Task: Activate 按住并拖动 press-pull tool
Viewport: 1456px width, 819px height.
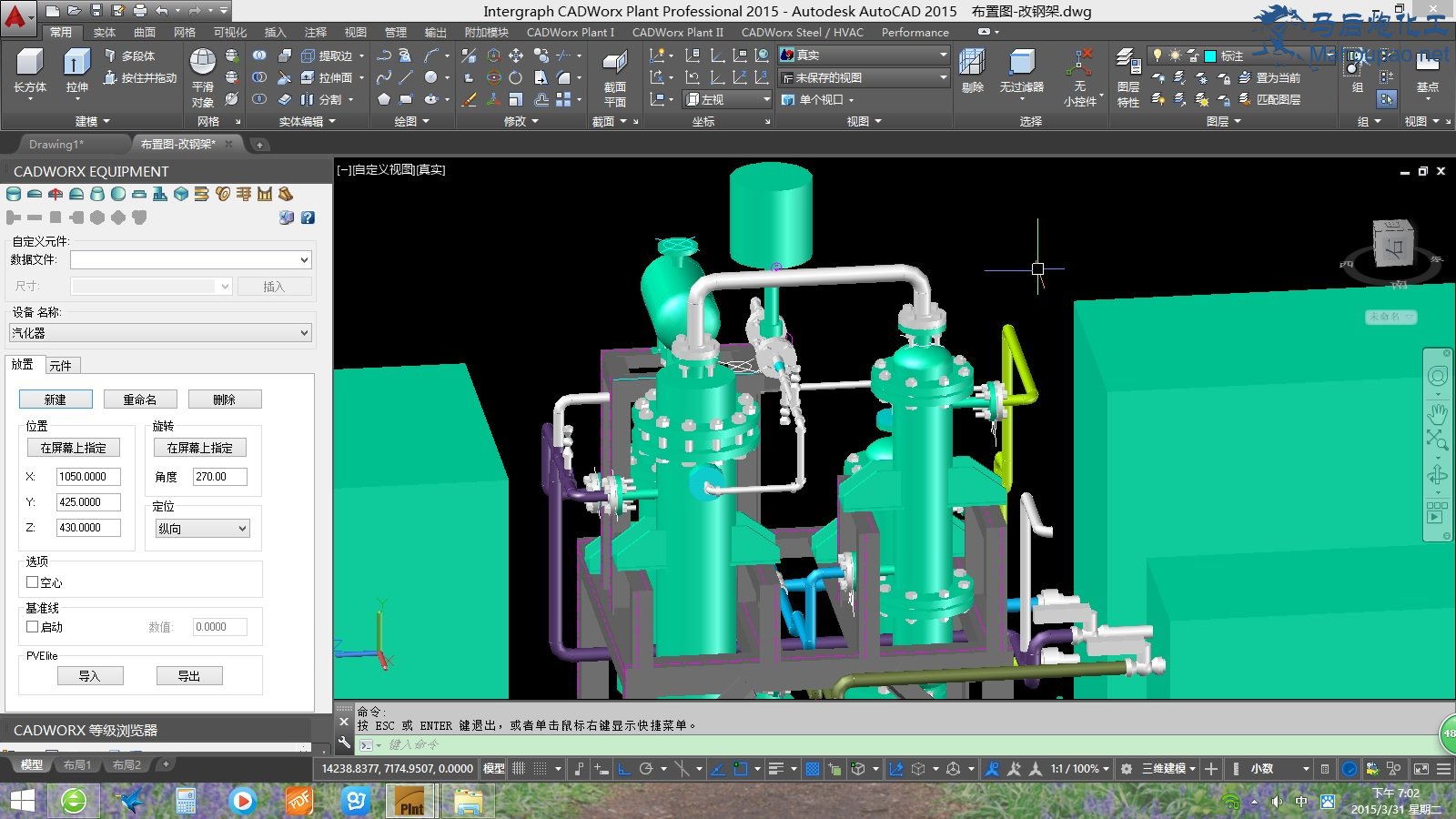Action: coord(140,78)
